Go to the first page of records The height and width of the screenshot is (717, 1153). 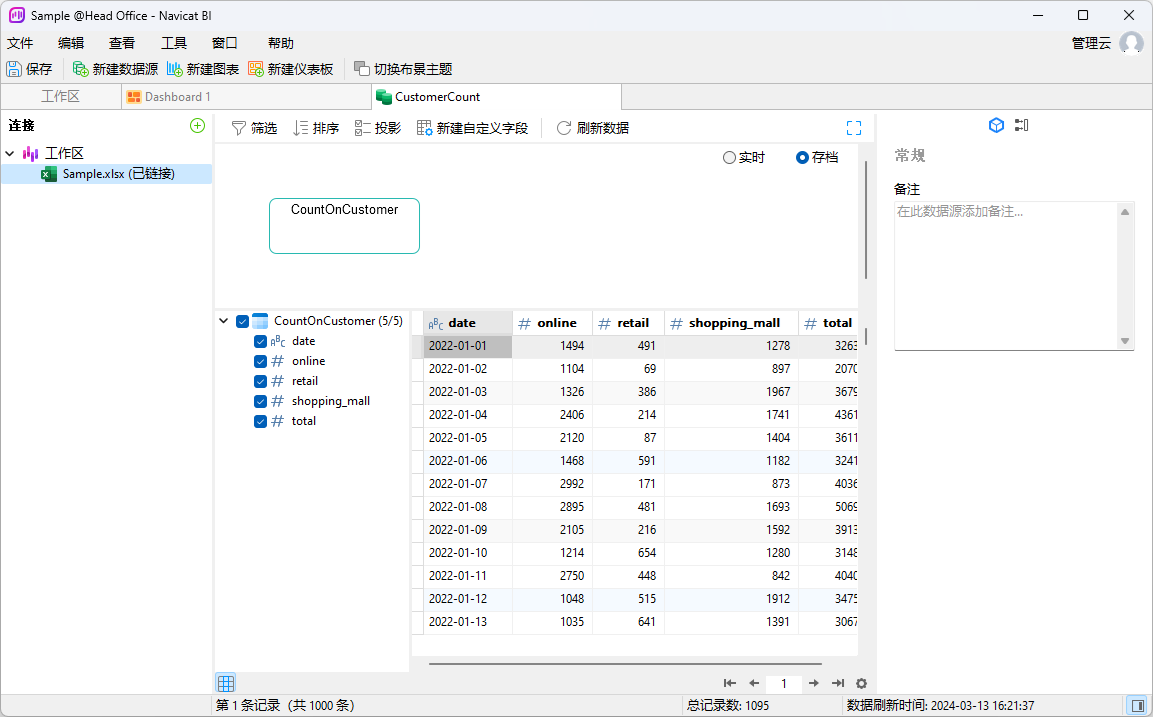pyautogui.click(x=729, y=683)
